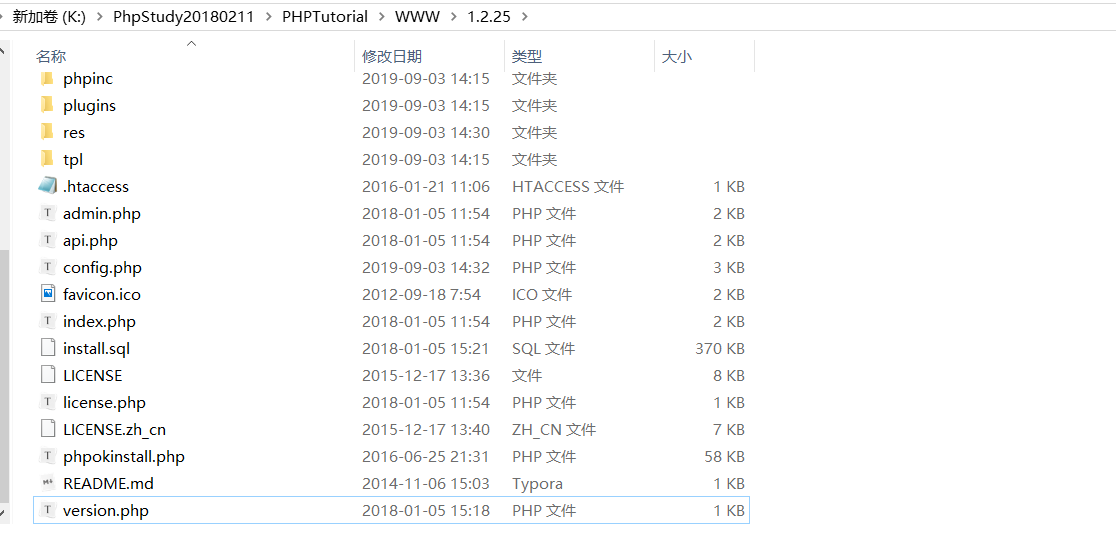Sort files by 修改日期 column header
Image resolution: width=1116 pixels, height=541 pixels.
392,57
